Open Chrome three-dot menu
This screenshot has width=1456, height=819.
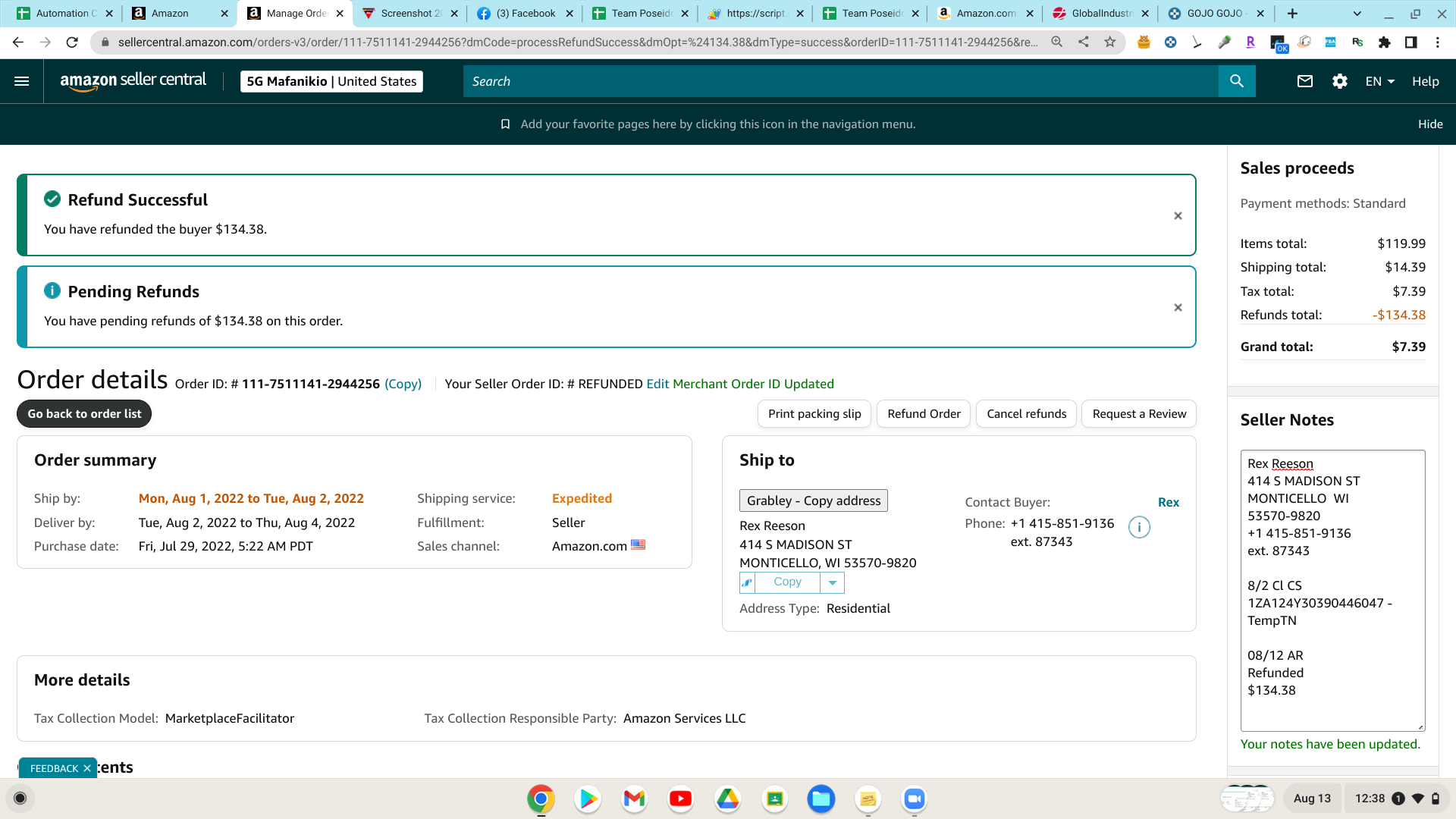coord(1438,42)
